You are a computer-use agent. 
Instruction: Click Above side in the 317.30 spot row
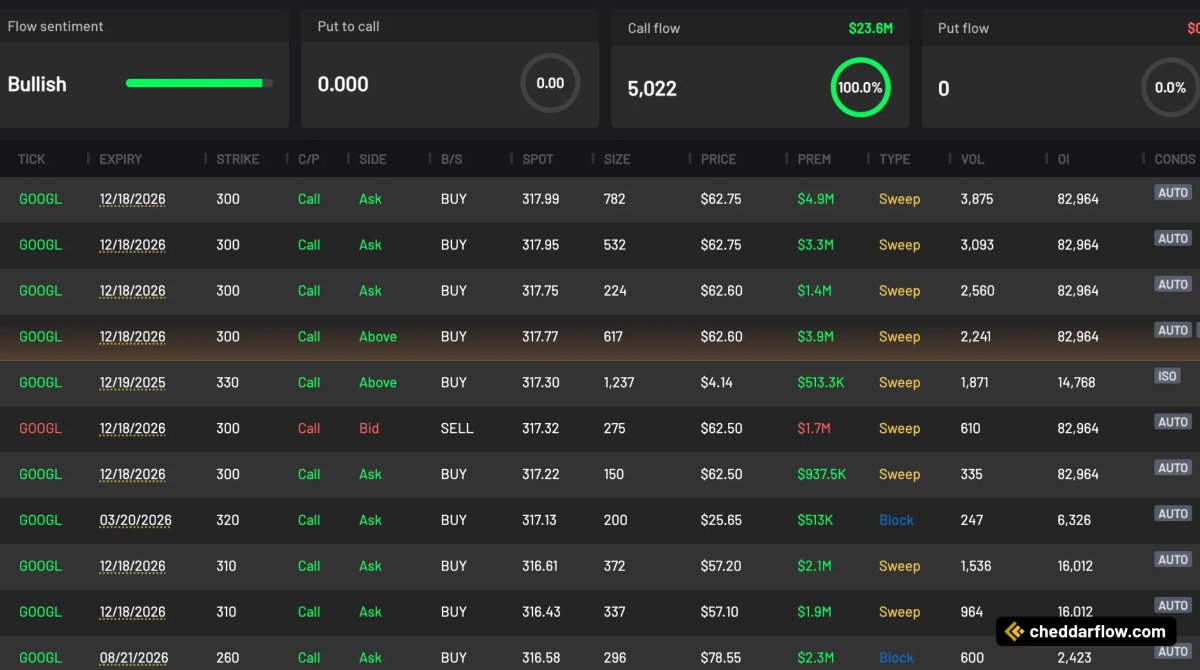click(378, 382)
